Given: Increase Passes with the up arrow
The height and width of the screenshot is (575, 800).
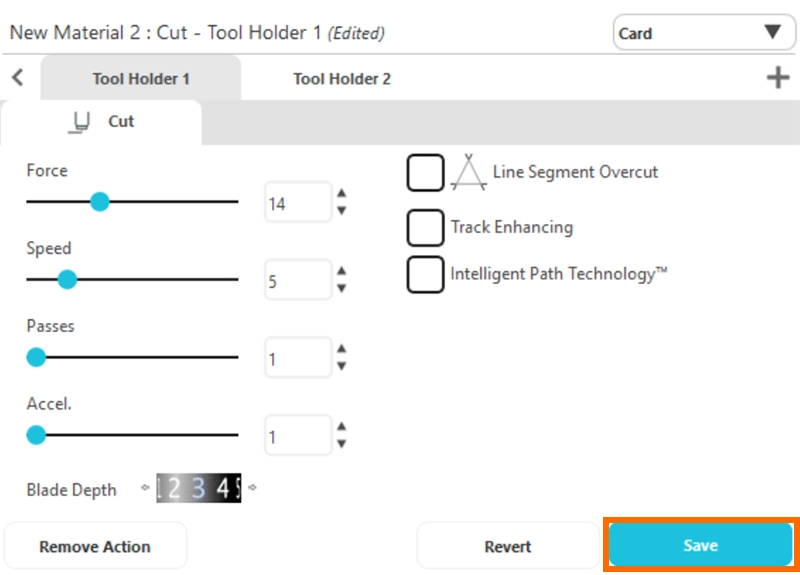Looking at the screenshot, I should click(342, 349).
